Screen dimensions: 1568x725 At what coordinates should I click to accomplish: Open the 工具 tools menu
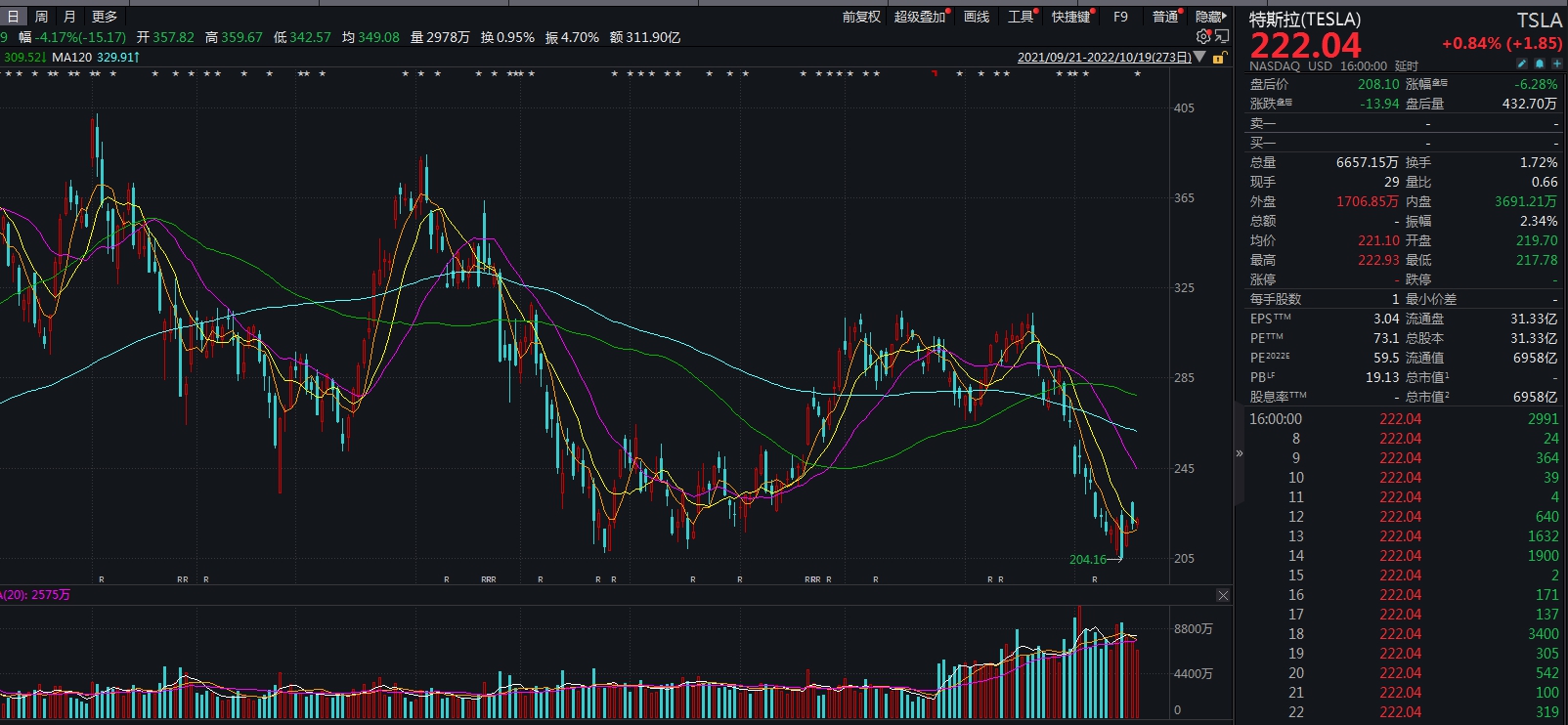pos(1021,17)
